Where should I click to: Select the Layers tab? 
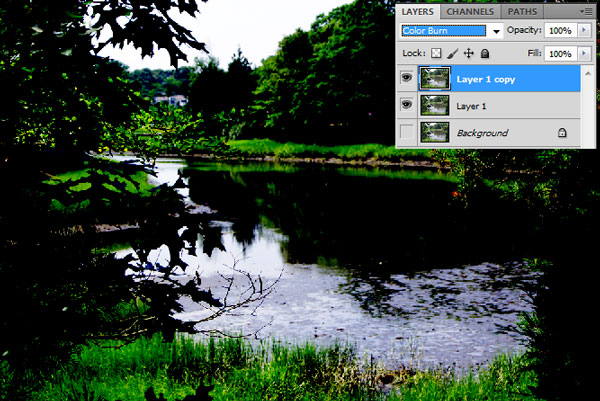coord(417,11)
